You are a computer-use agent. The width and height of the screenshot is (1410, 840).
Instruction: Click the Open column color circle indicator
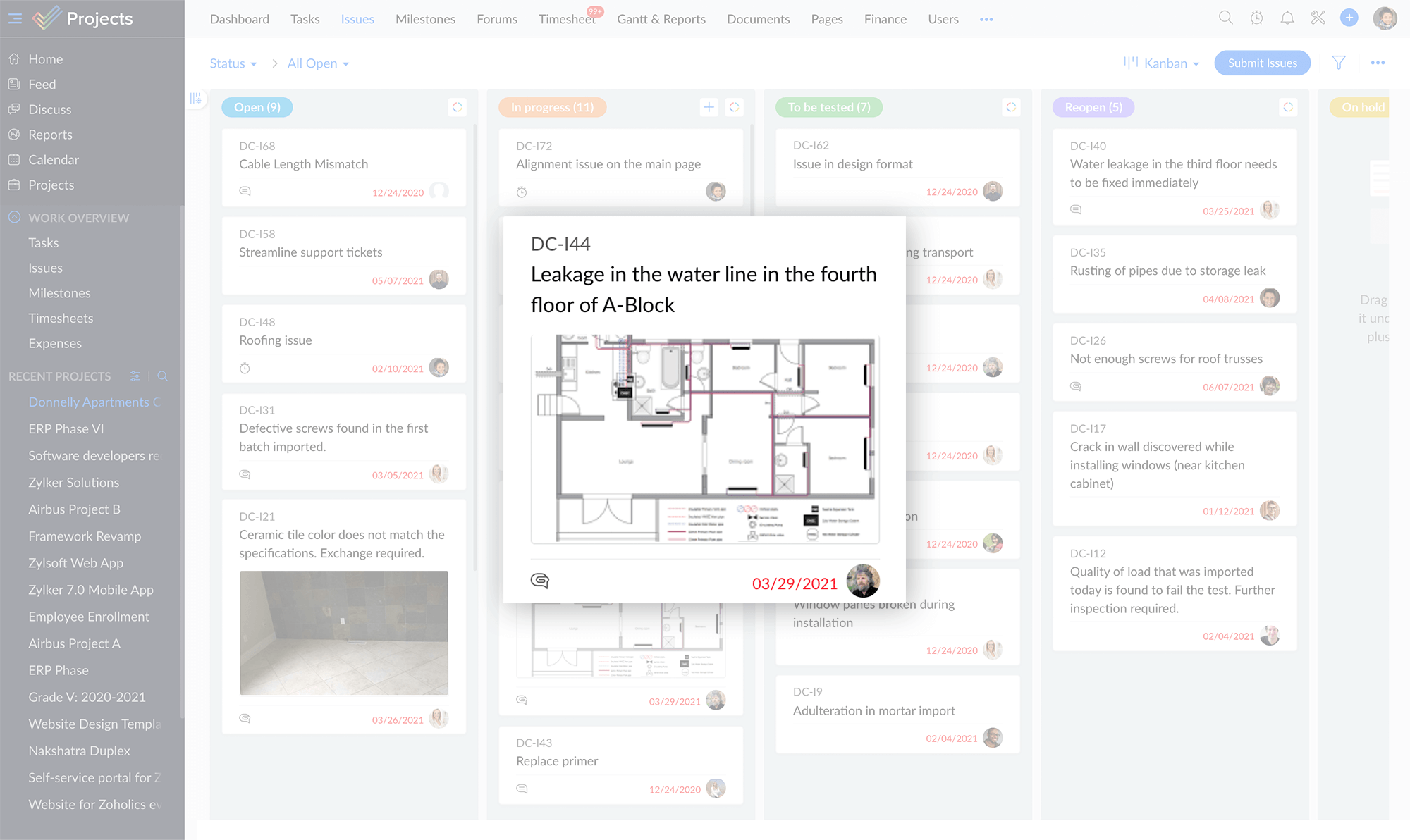click(458, 107)
